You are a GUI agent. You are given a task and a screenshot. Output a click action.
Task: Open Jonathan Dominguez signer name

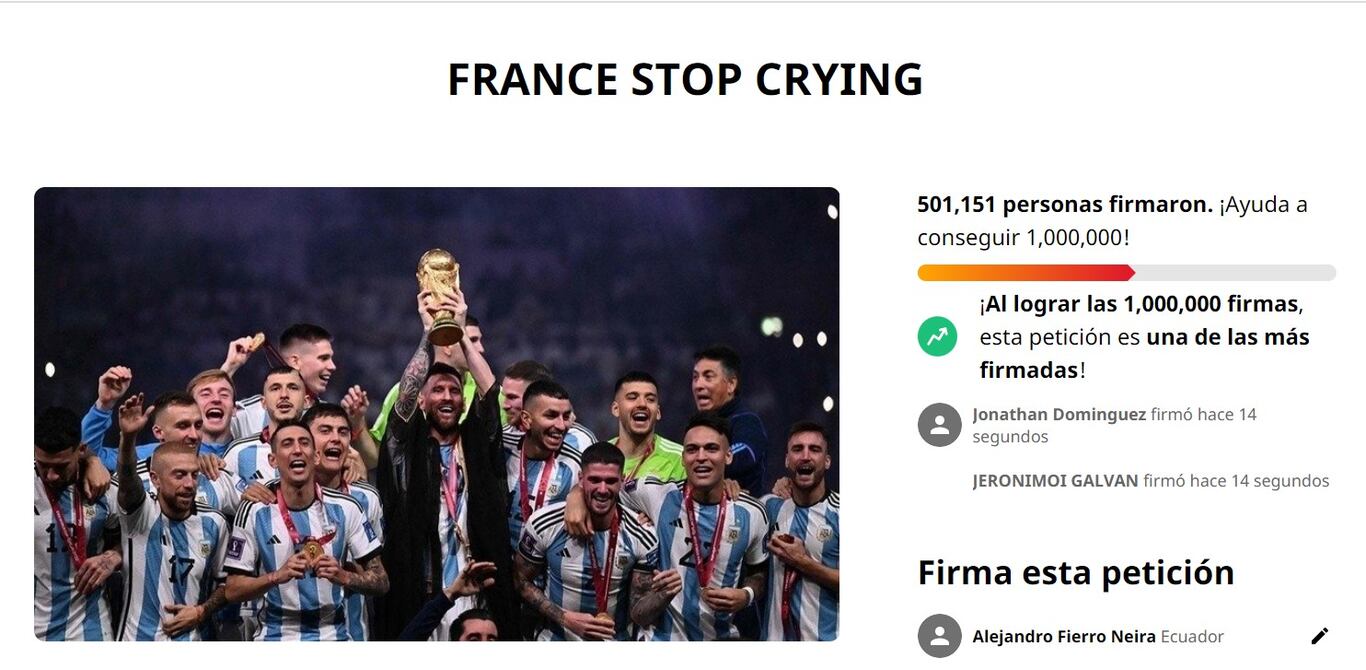tap(1059, 414)
